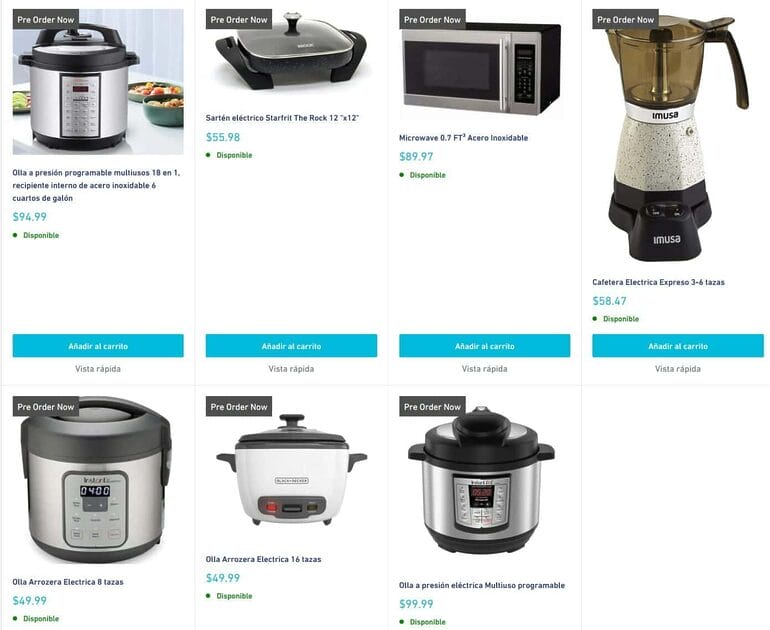The image size is (770, 630).
Task: Open the Sartén eléctrico Starfrit product title
Action: [282, 118]
